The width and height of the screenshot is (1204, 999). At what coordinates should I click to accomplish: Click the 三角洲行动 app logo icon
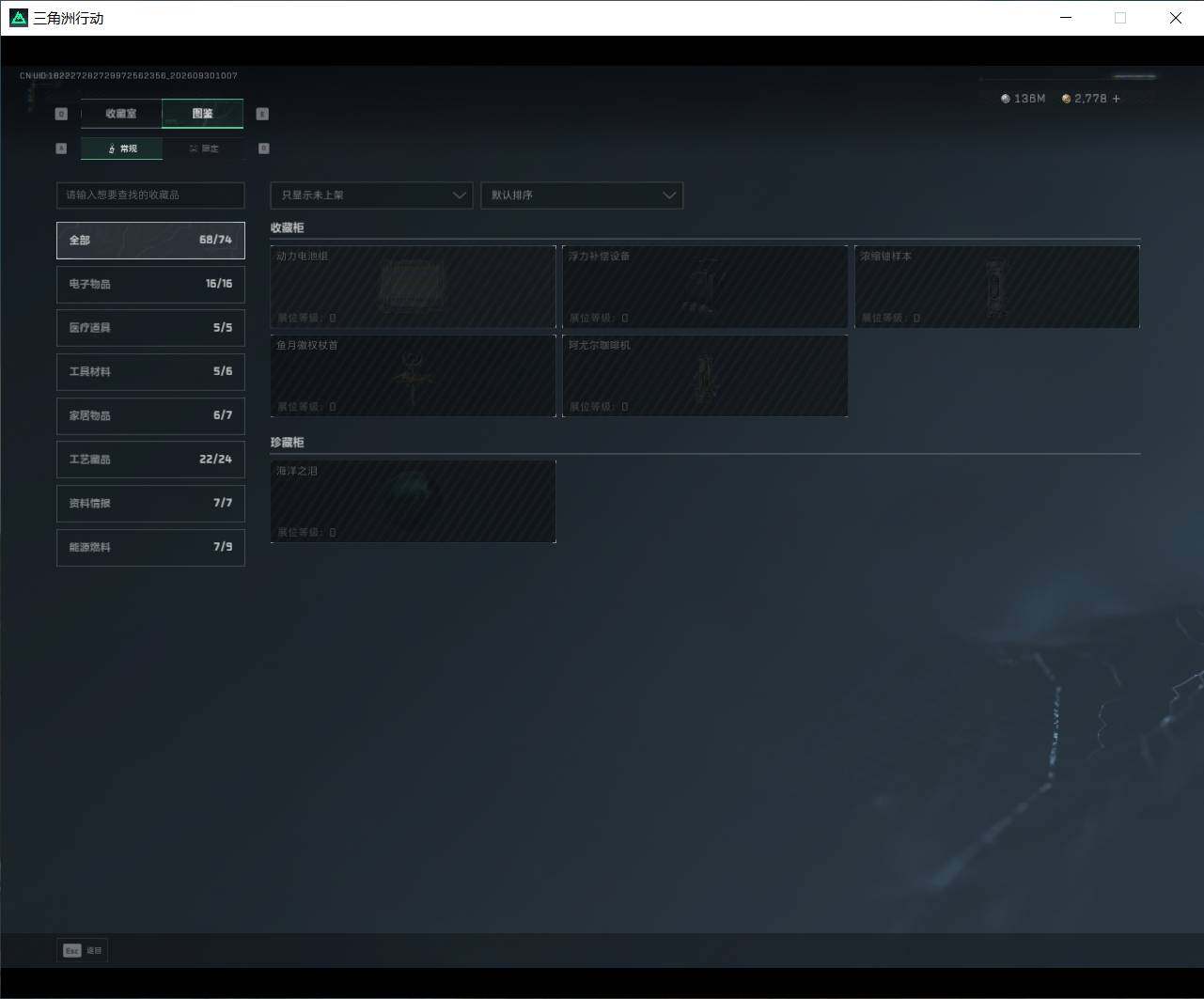[19, 18]
